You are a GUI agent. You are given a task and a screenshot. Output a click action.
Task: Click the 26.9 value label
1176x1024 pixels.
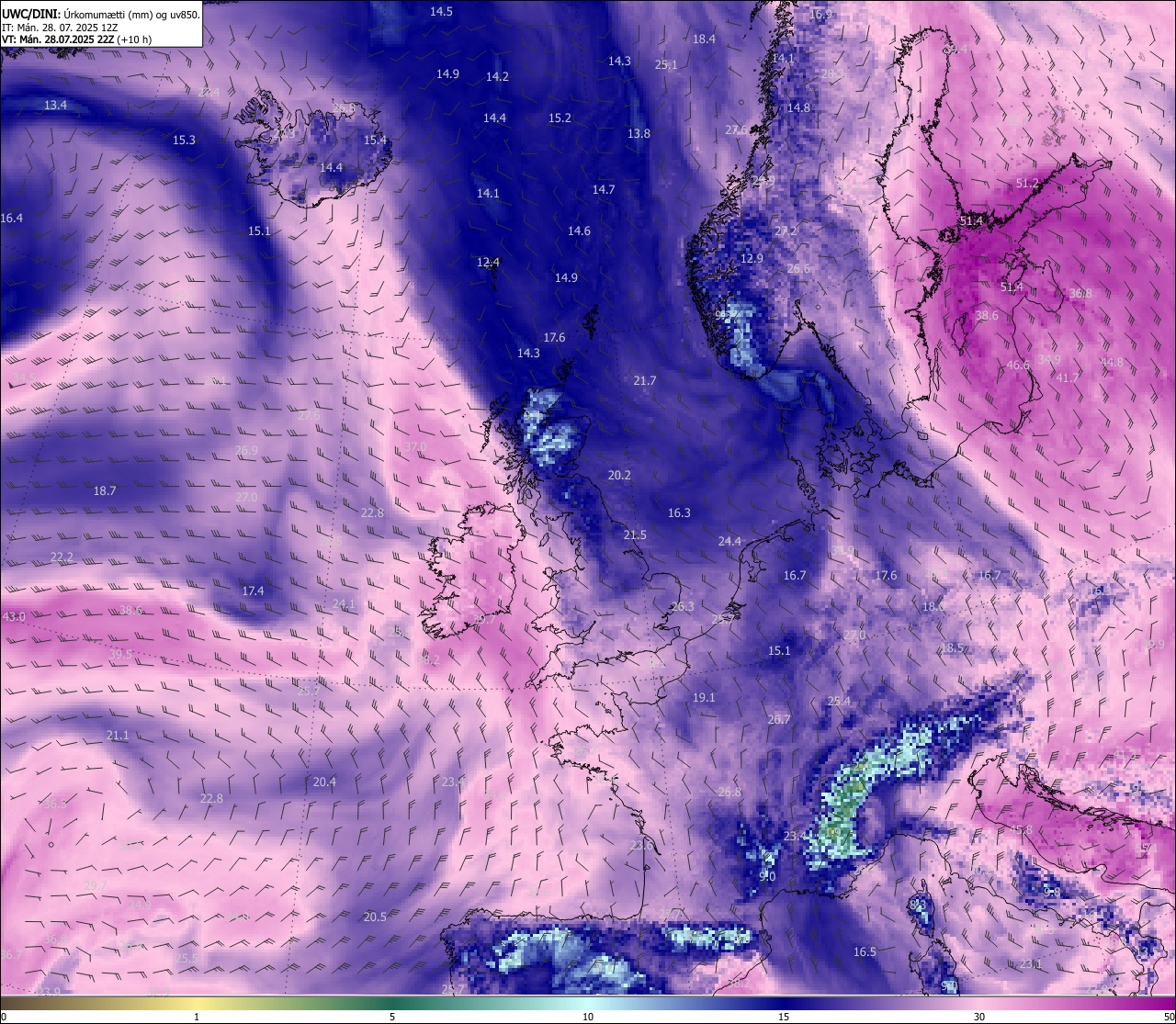[x=246, y=451]
